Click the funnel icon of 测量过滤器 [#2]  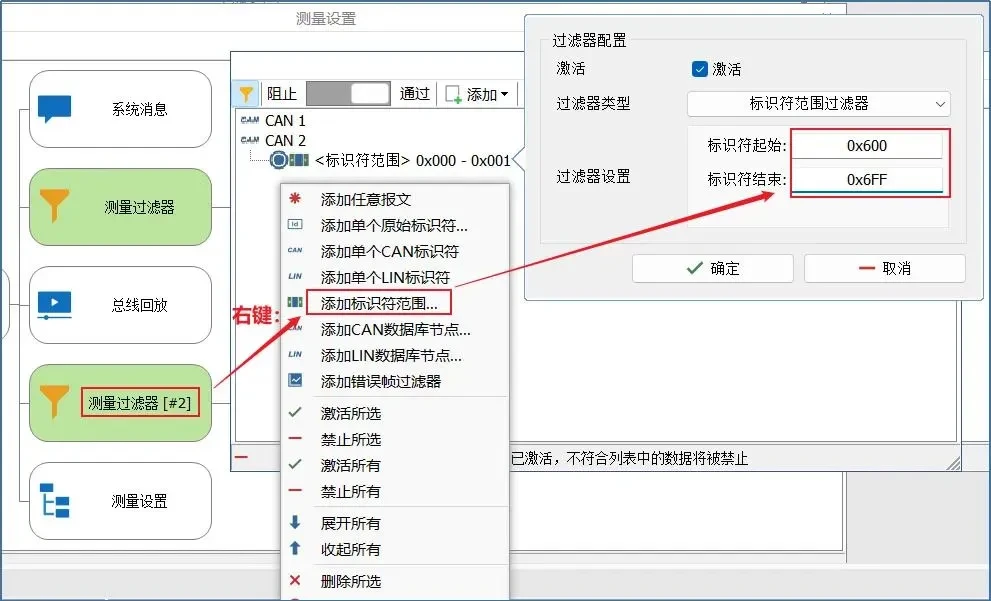click(54, 403)
